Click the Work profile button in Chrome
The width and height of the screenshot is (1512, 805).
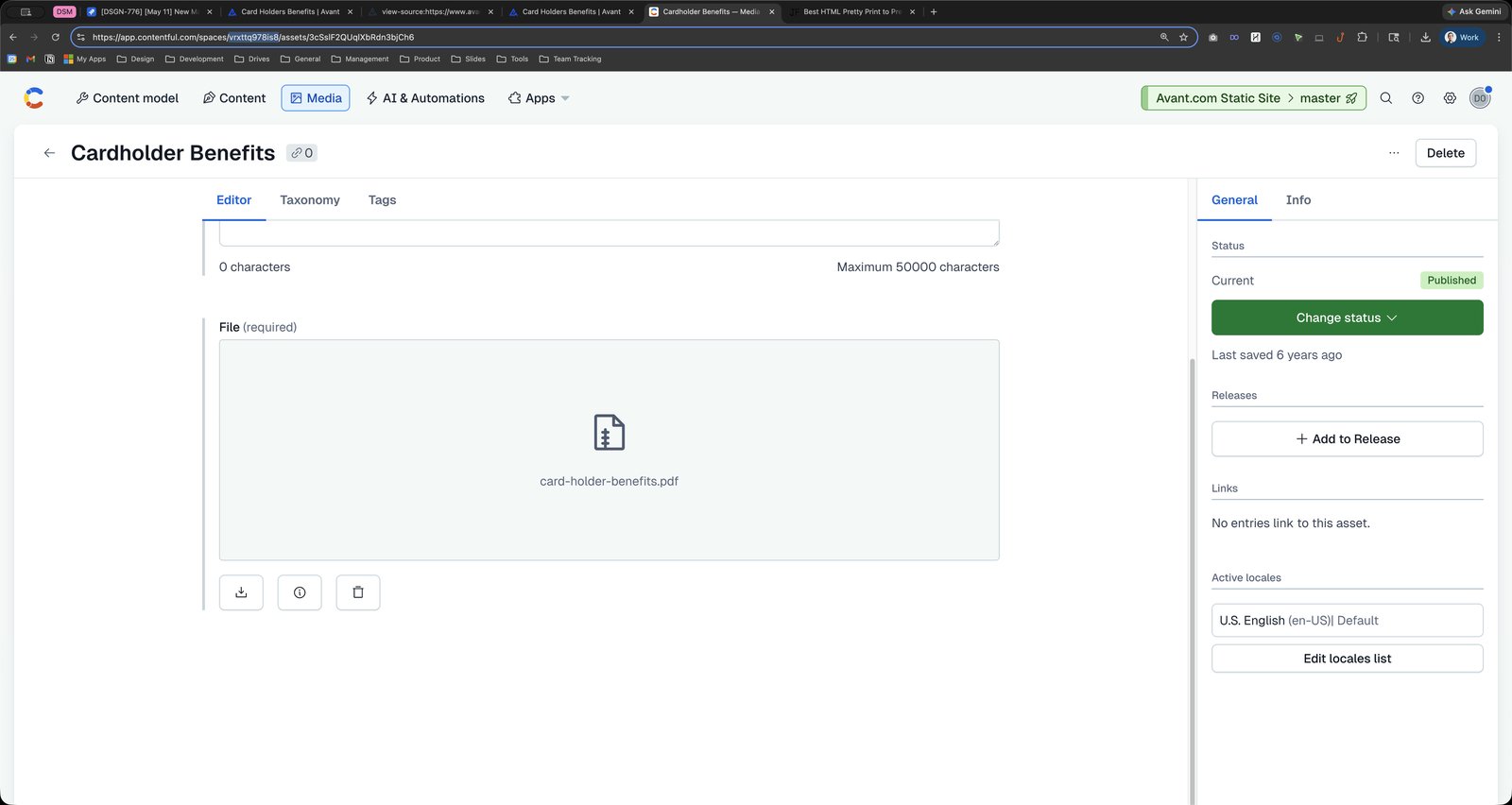click(1462, 38)
